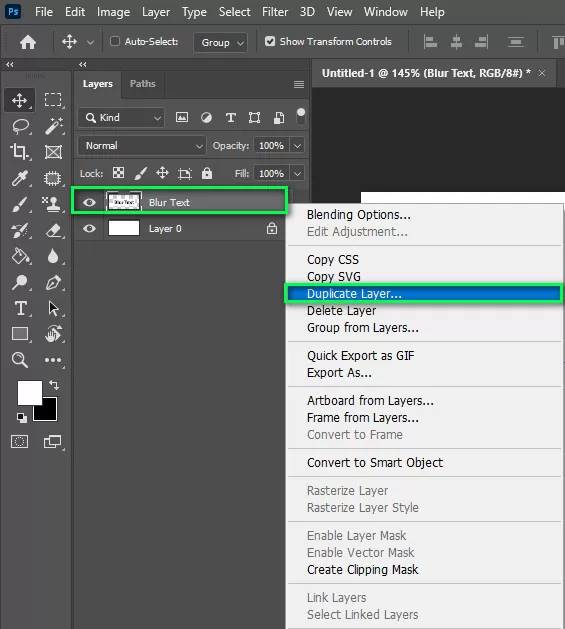565x629 pixels.
Task: Open the Edit Toolbar three-dots button
Action: 53,360
